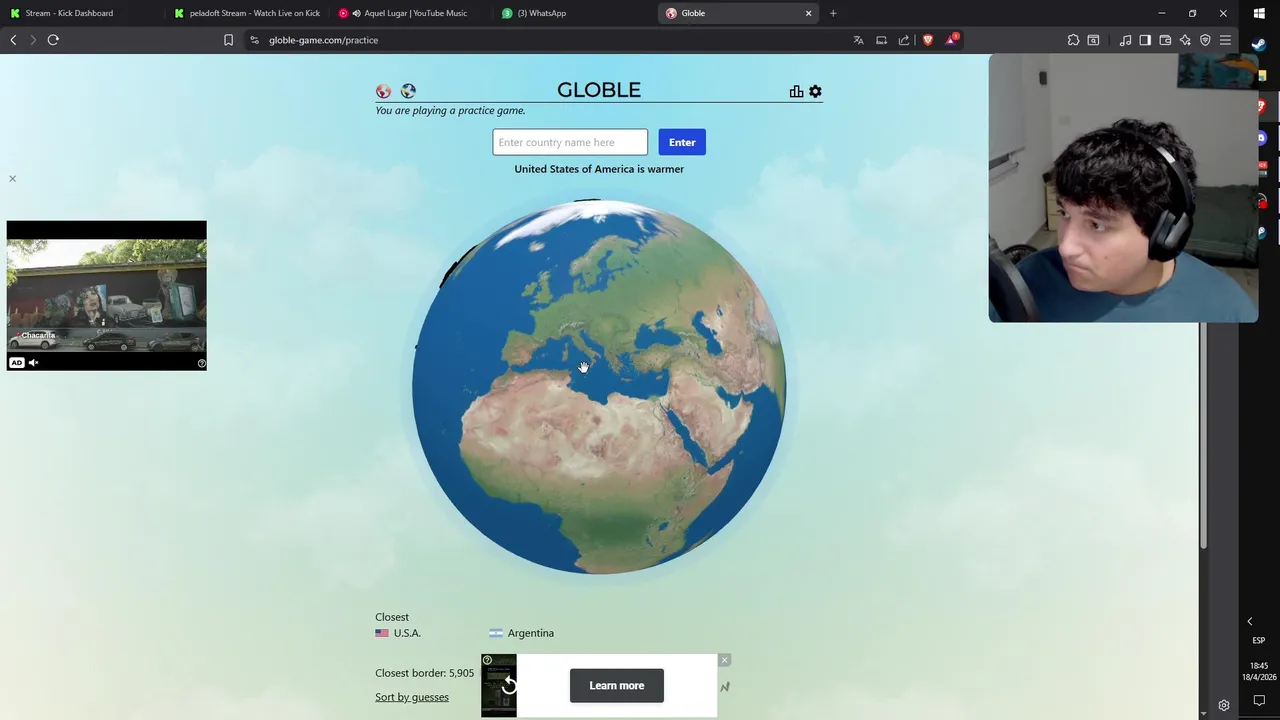
Task: Click Learn more button in ad
Action: pyautogui.click(x=617, y=685)
